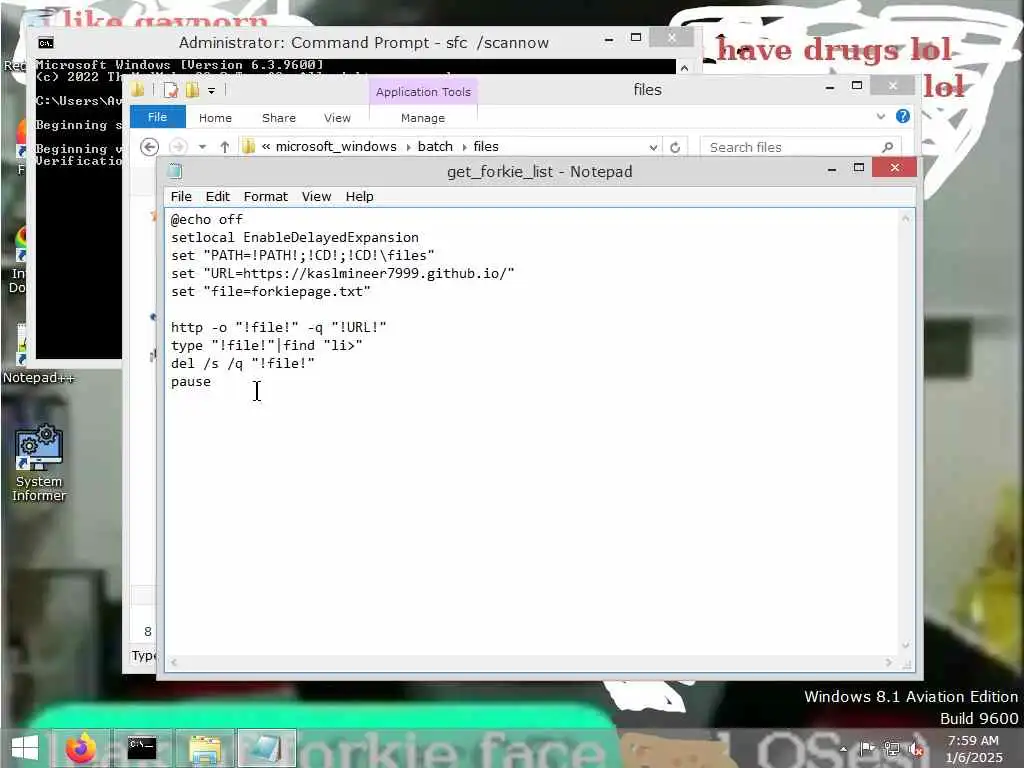Image resolution: width=1024 pixels, height=768 pixels.
Task: Minimize the Command Prompt window
Action: pos(609,39)
